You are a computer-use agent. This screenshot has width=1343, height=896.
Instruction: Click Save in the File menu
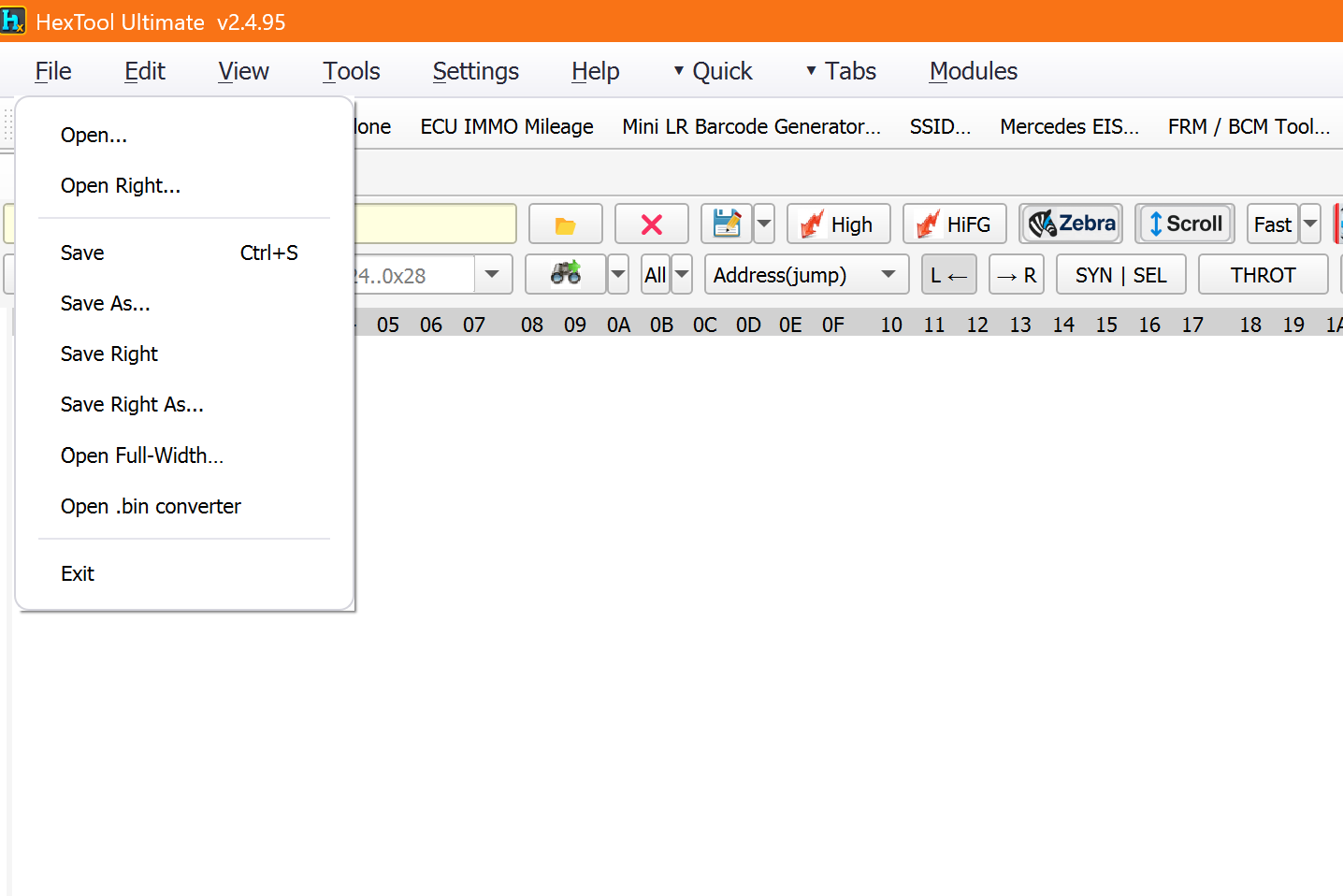point(184,253)
